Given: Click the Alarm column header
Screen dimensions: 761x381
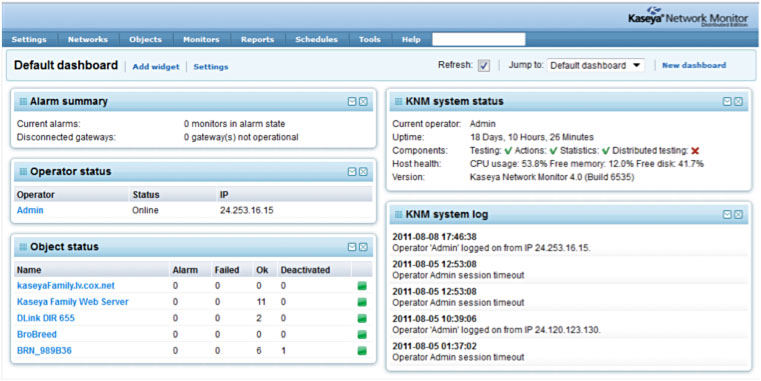Looking at the screenshot, I should pyautogui.click(x=185, y=270).
